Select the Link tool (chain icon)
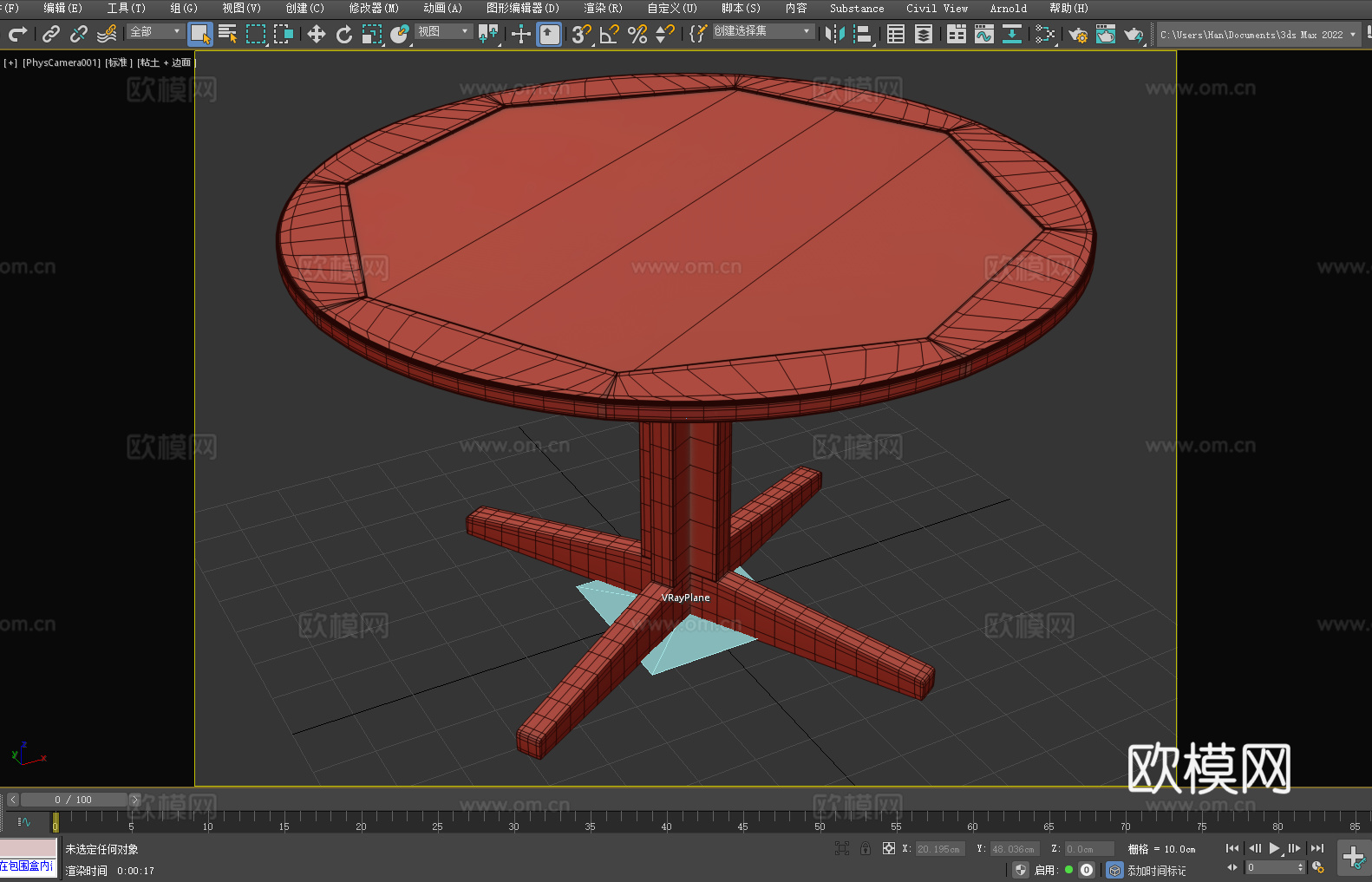 click(x=51, y=35)
